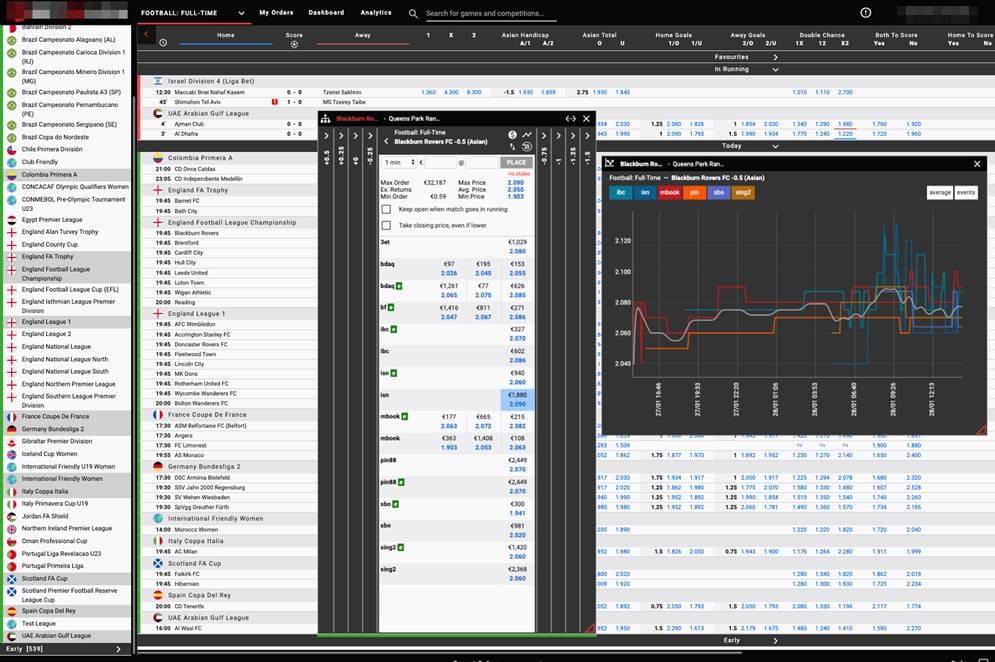995x662 pixels.
Task: Expand the +0.5 handicap column
Action: tap(326, 136)
